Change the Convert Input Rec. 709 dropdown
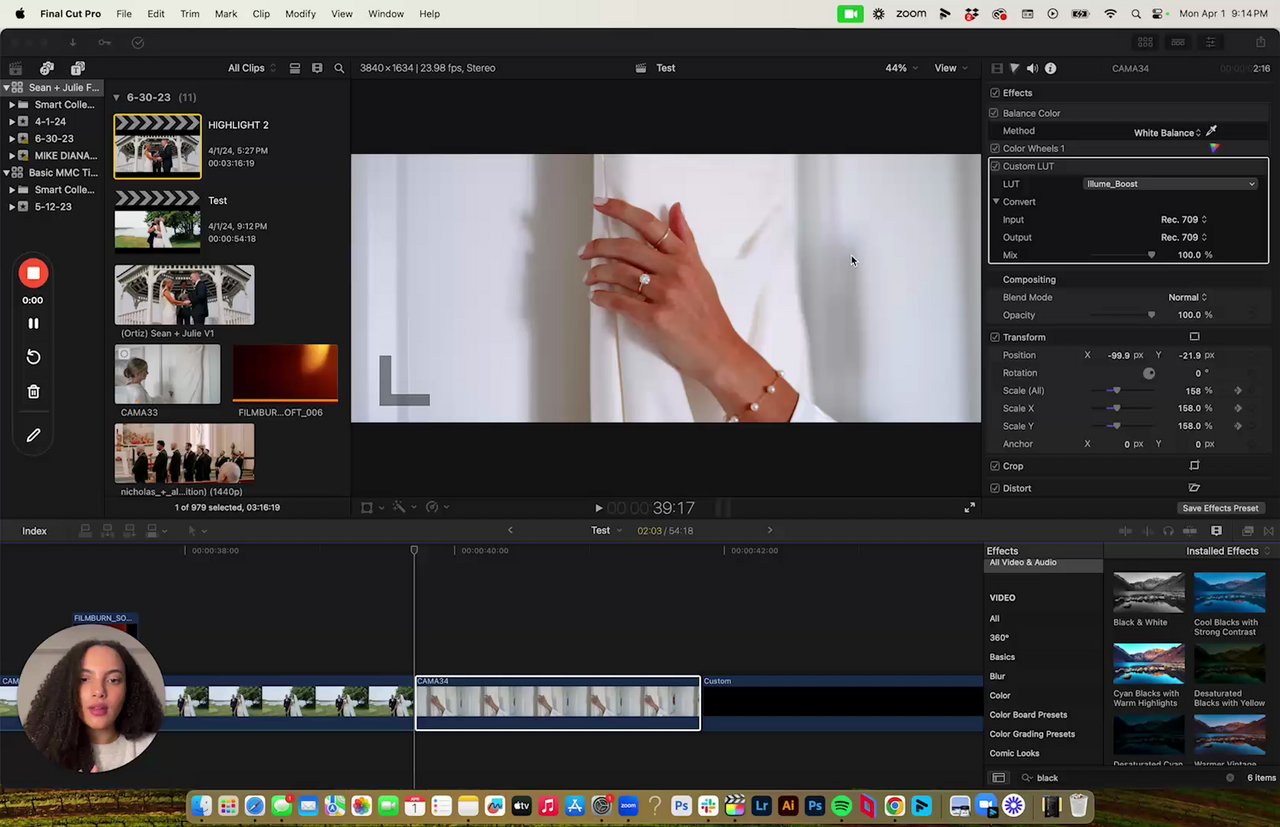This screenshot has height=827, width=1280. 1183,220
